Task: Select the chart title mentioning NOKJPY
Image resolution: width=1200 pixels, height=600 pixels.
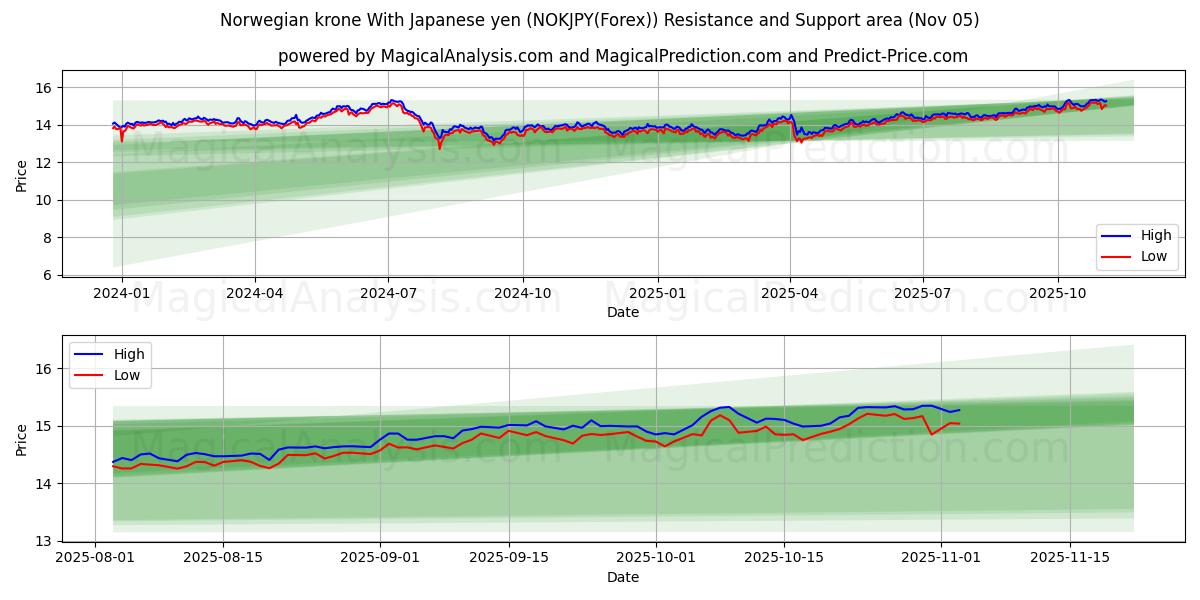Action: click(600, 20)
